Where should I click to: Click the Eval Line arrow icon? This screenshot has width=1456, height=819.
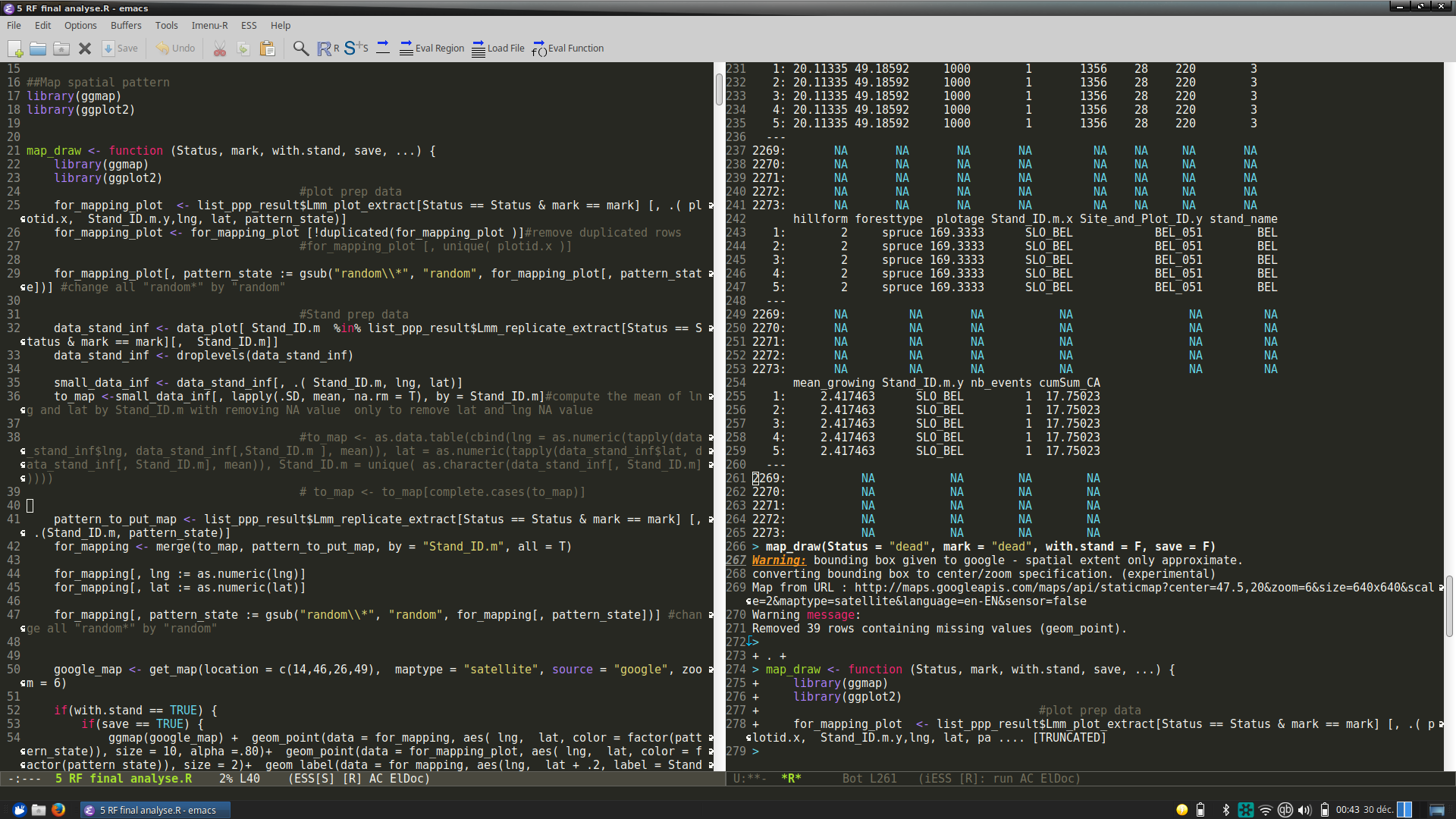point(383,48)
